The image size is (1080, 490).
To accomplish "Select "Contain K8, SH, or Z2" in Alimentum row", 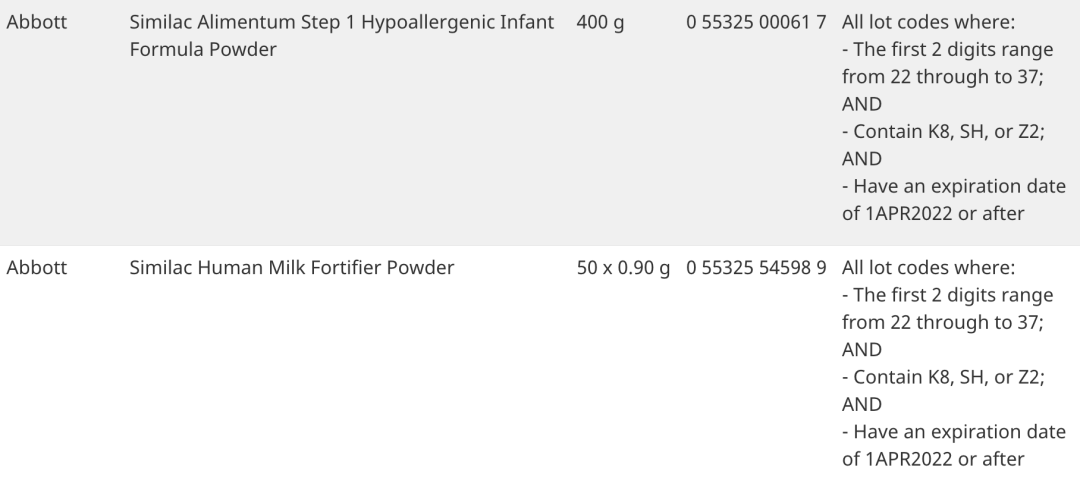I will tap(937, 132).
